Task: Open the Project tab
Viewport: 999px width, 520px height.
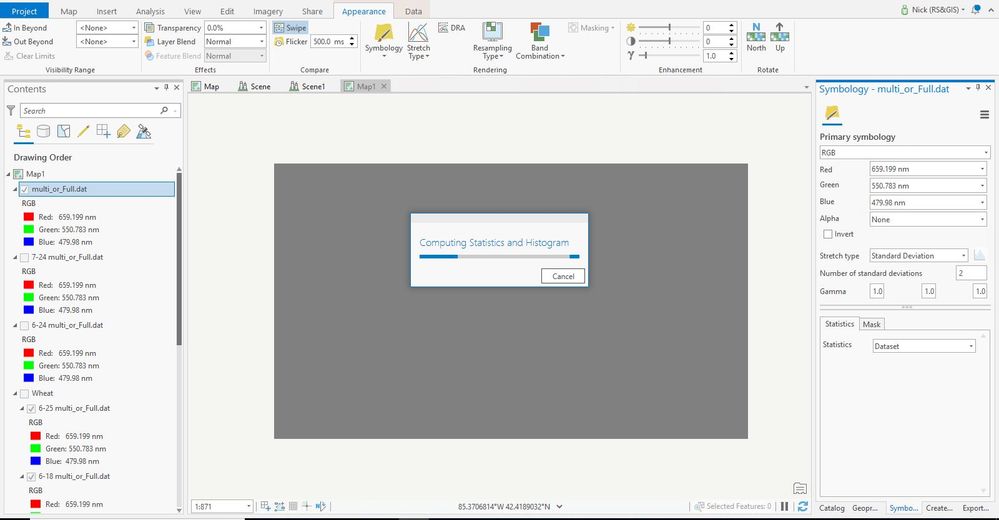Action: click(x=24, y=11)
